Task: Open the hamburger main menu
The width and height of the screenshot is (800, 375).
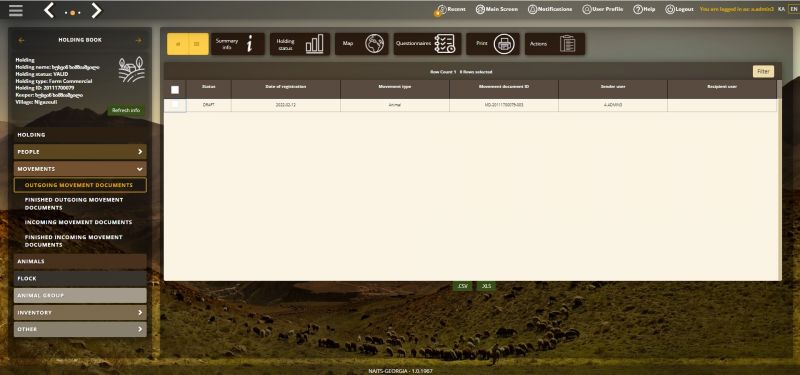Action: pyautogui.click(x=16, y=10)
